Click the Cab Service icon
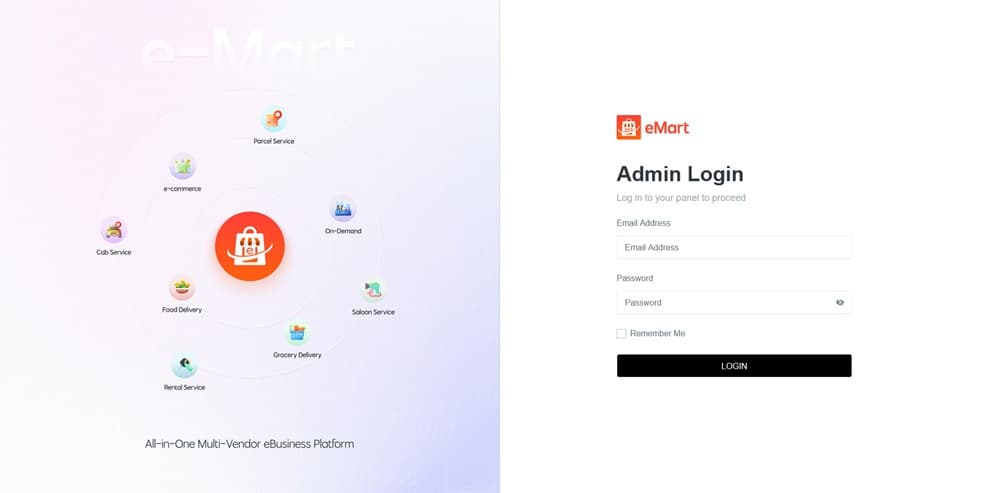The width and height of the screenshot is (1000, 493). click(114, 230)
